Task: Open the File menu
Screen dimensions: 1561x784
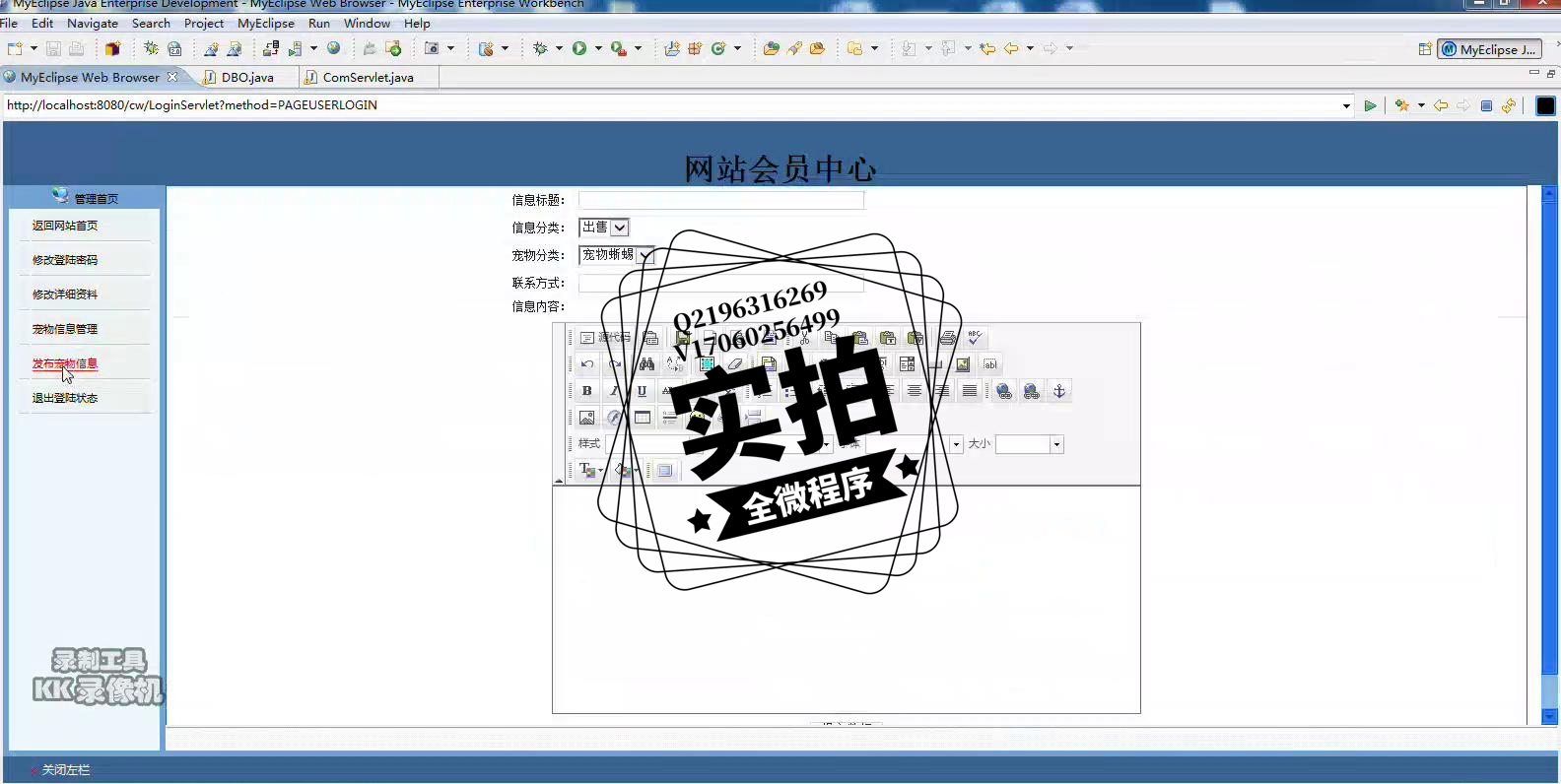Action: click(x=9, y=23)
